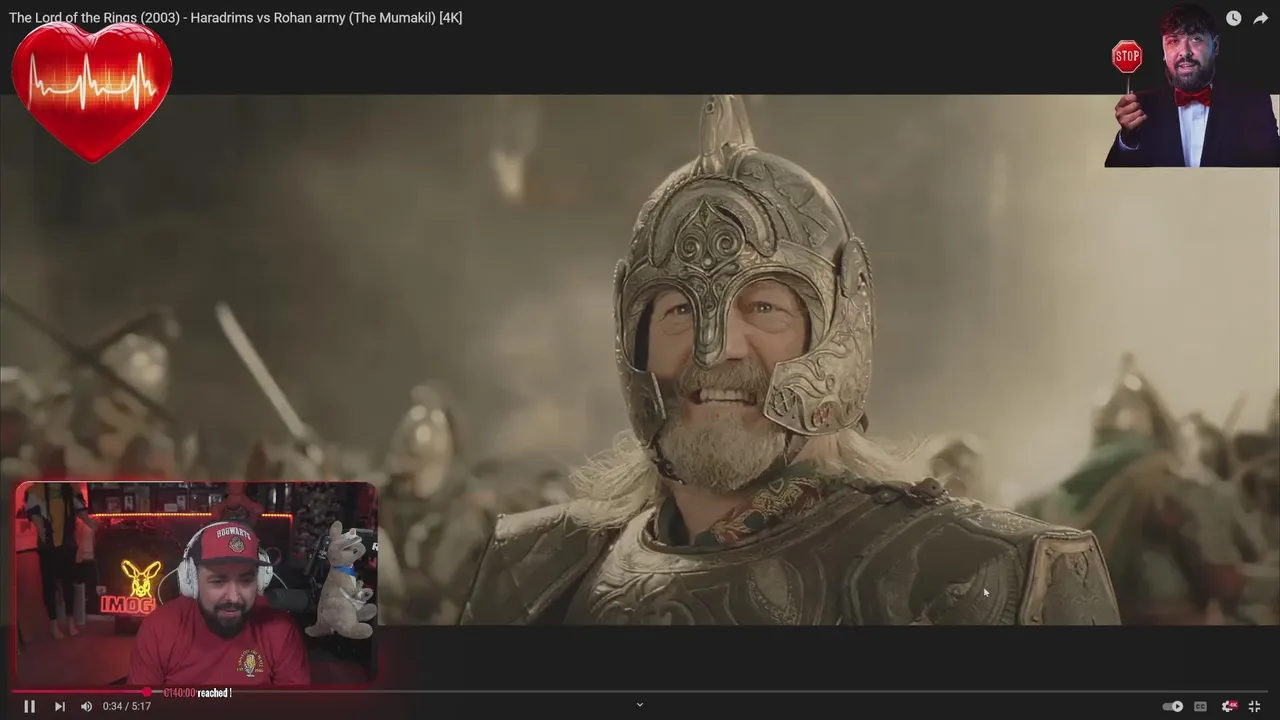Exit full screen mode

[1254, 706]
